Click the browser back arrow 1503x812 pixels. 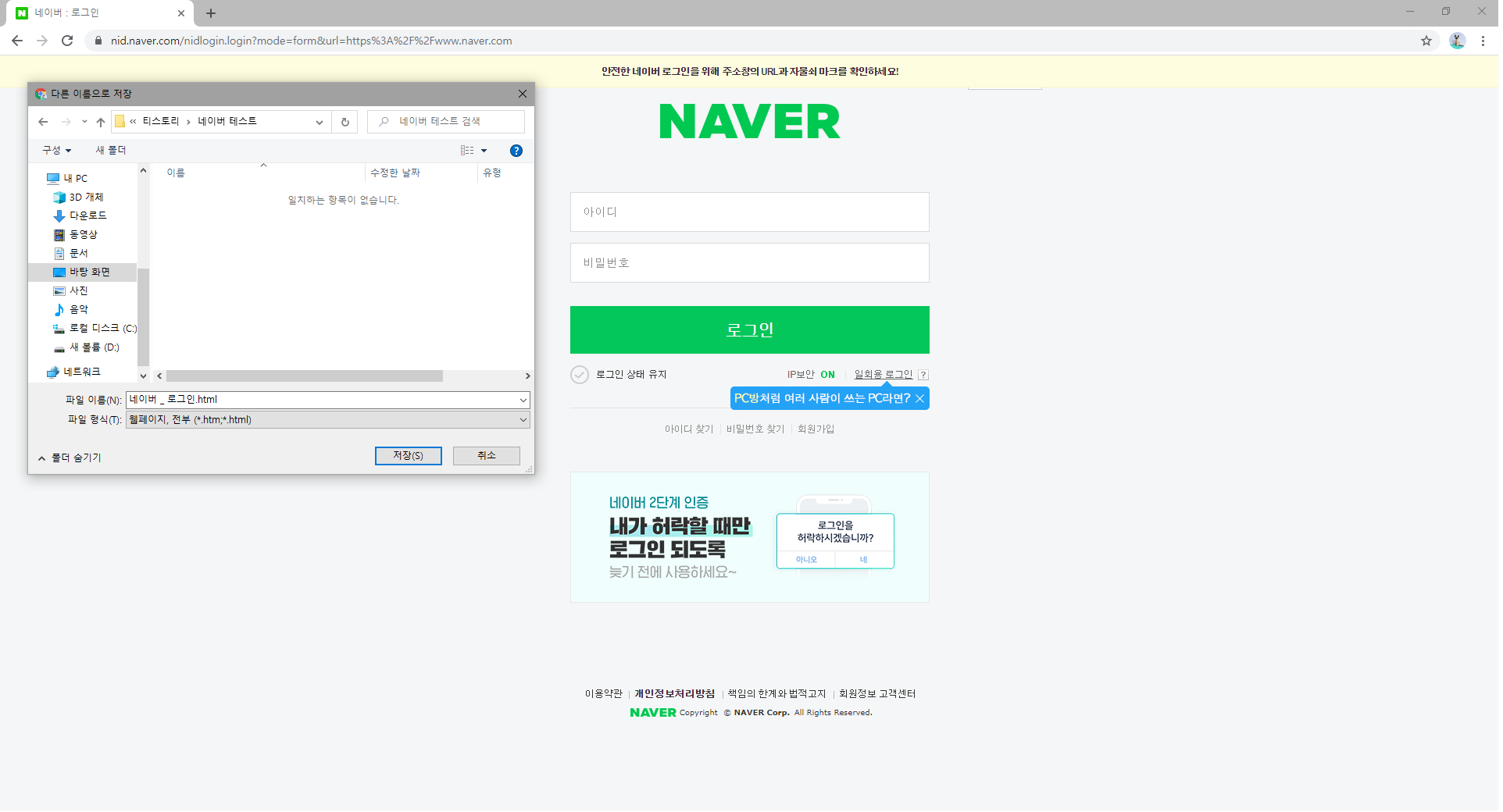pos(17,41)
